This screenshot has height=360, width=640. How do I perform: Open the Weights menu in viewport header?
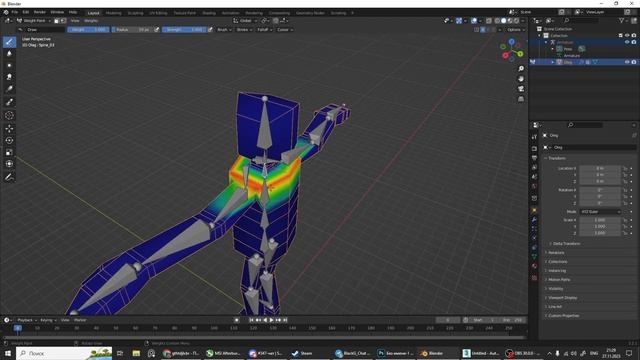(91, 20)
